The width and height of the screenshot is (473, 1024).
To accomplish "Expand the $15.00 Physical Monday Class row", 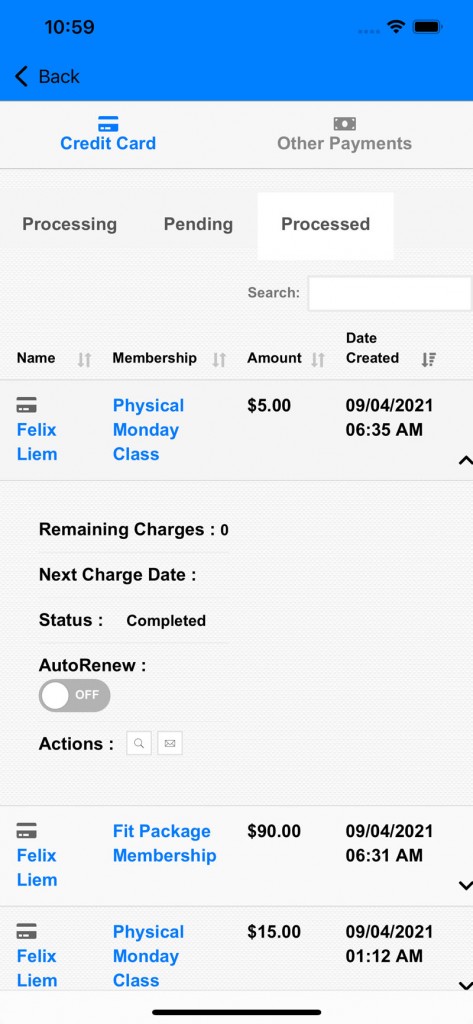I will coord(465,985).
